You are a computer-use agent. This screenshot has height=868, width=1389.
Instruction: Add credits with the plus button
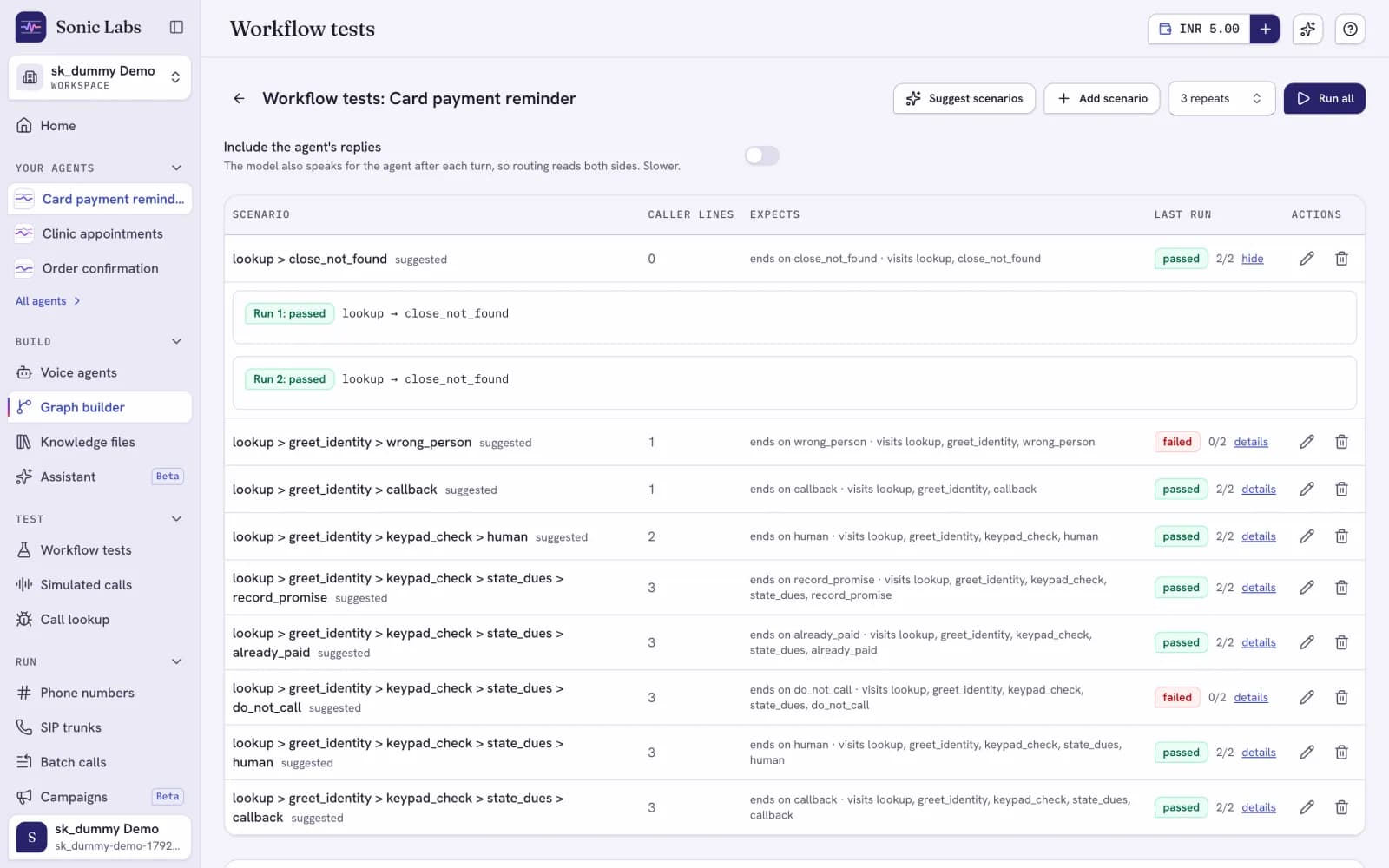[x=1265, y=29]
